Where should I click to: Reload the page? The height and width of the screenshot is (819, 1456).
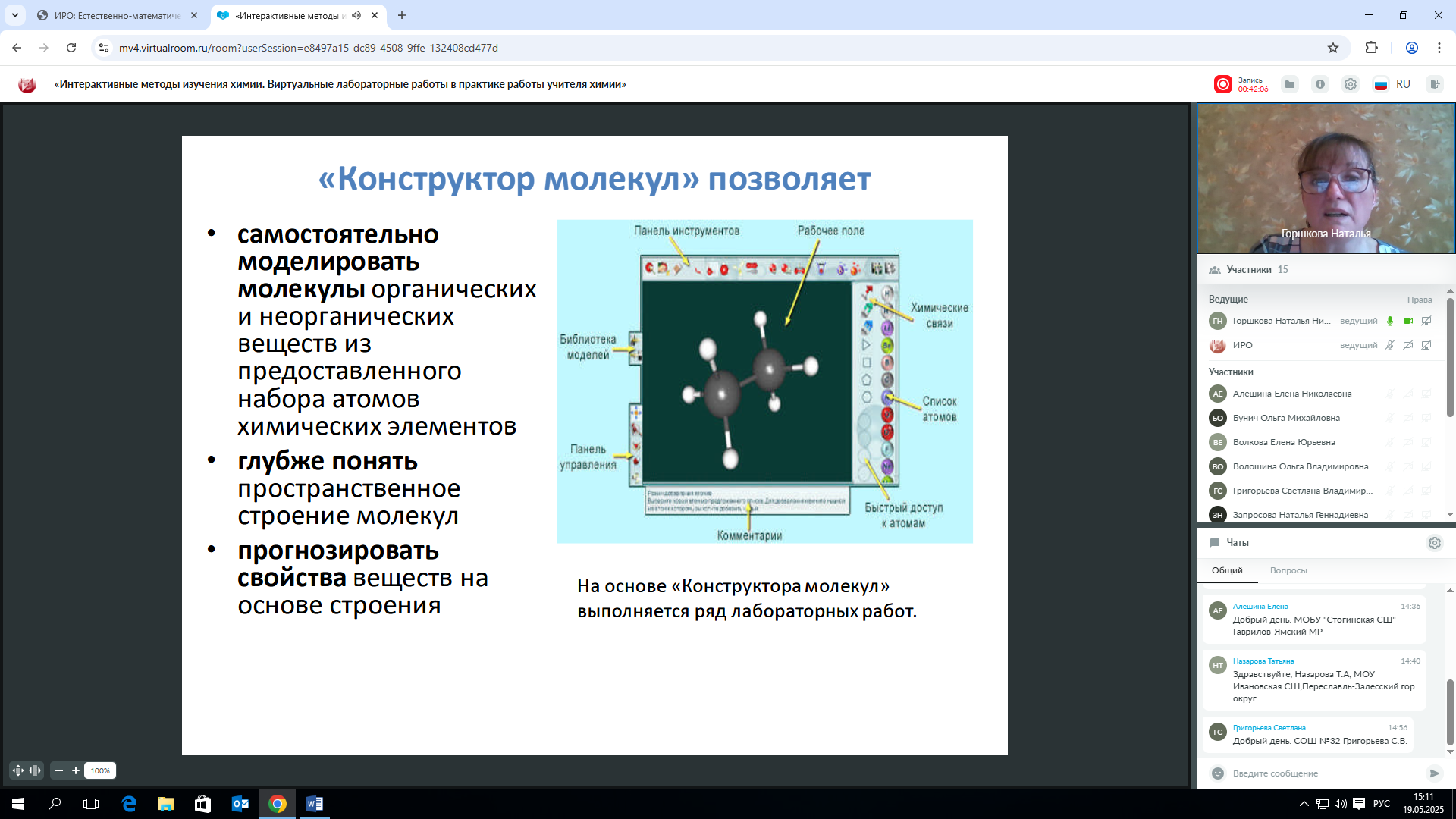tap(71, 48)
